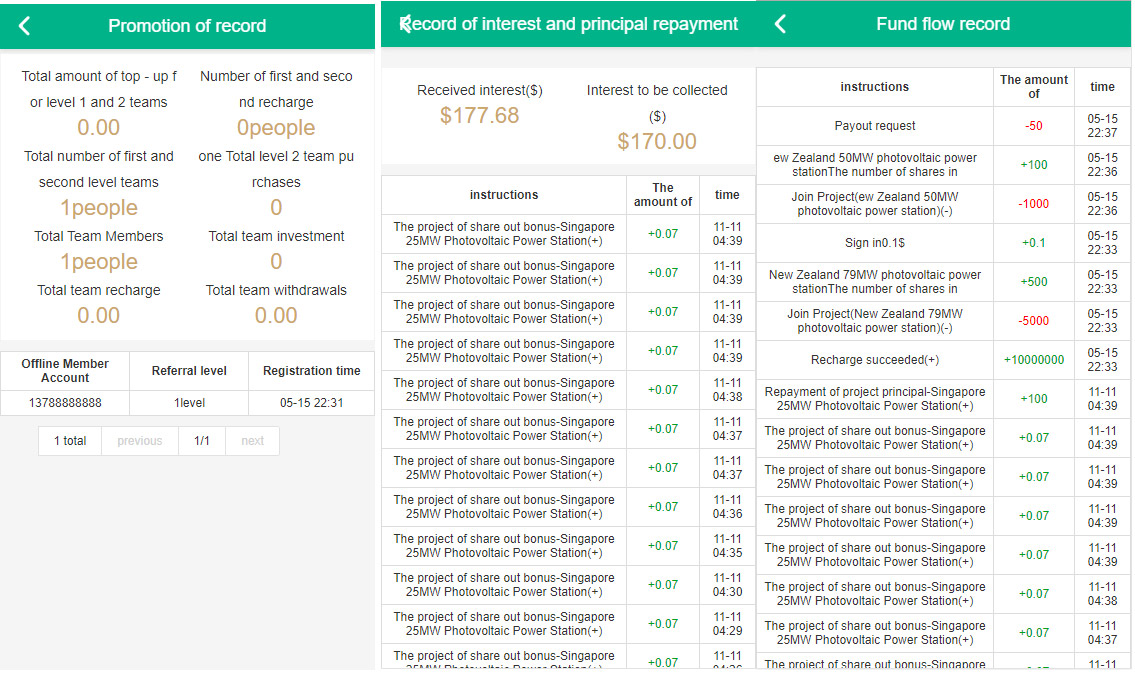The width and height of the screenshot is (1135, 674).
Task: Select the '1/1' page indicator
Action: pos(201,441)
